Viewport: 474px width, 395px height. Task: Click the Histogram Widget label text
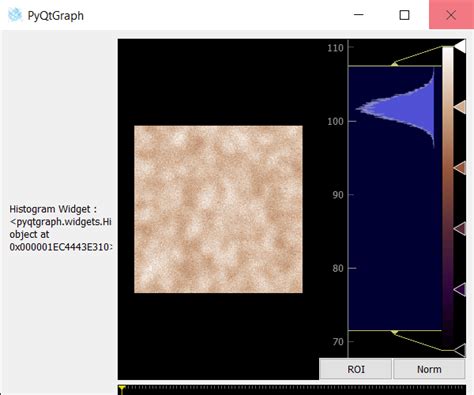60,228
